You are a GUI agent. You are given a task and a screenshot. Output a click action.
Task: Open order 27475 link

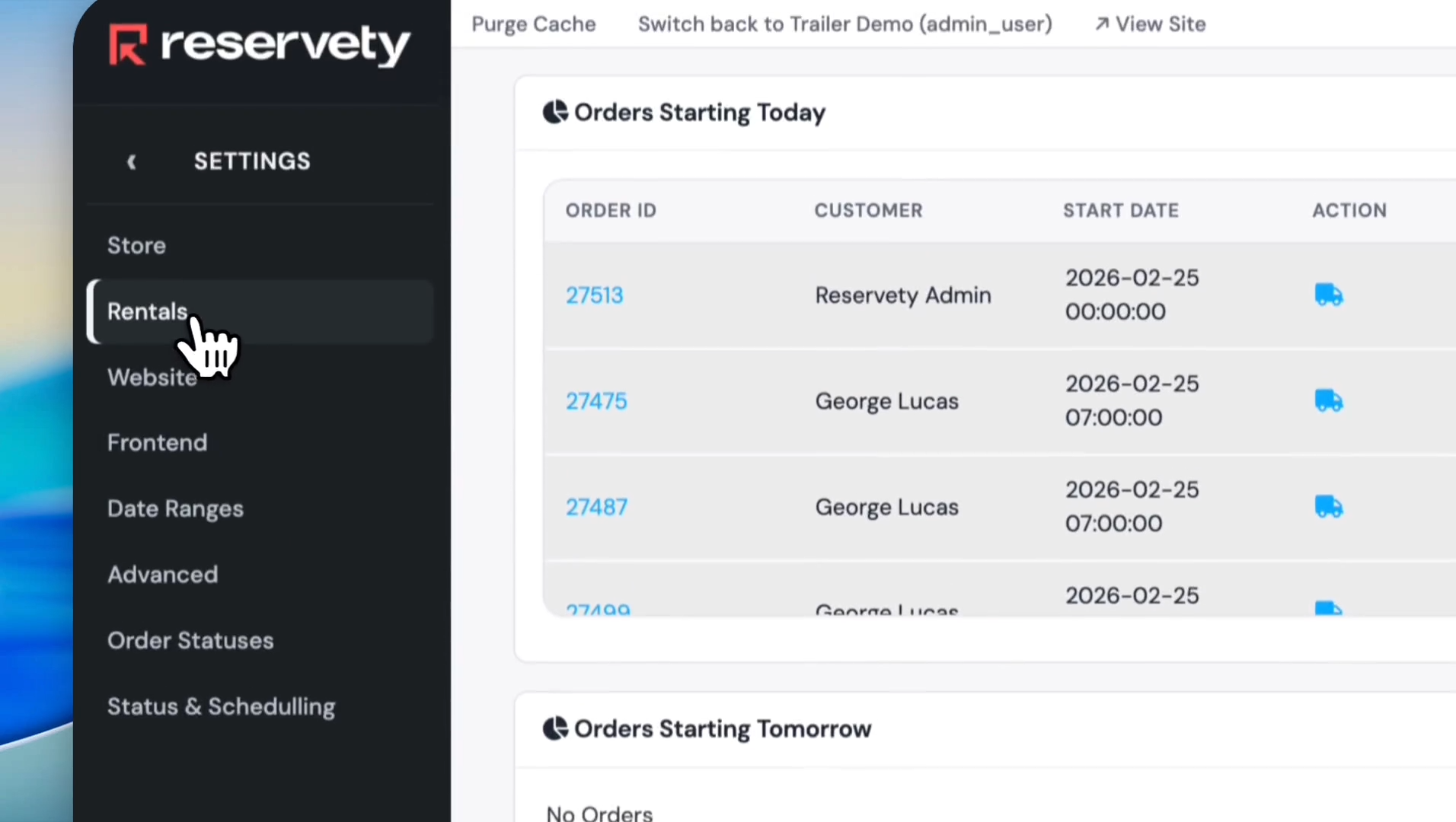(596, 401)
